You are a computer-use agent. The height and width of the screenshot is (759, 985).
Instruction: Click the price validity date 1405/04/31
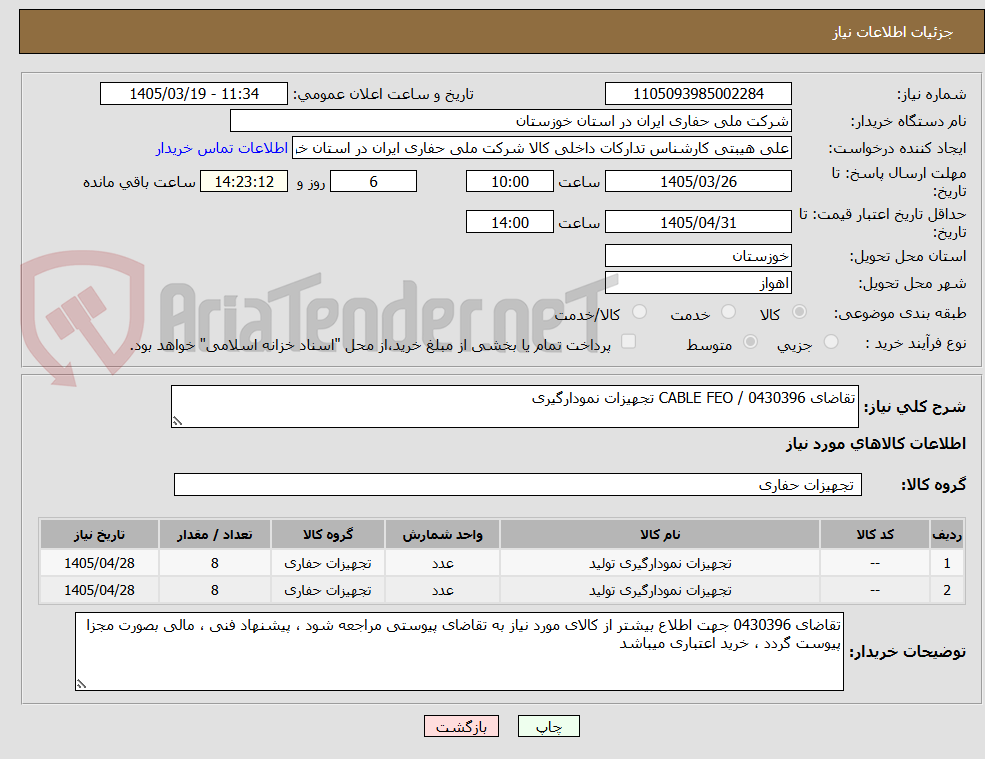point(698,222)
